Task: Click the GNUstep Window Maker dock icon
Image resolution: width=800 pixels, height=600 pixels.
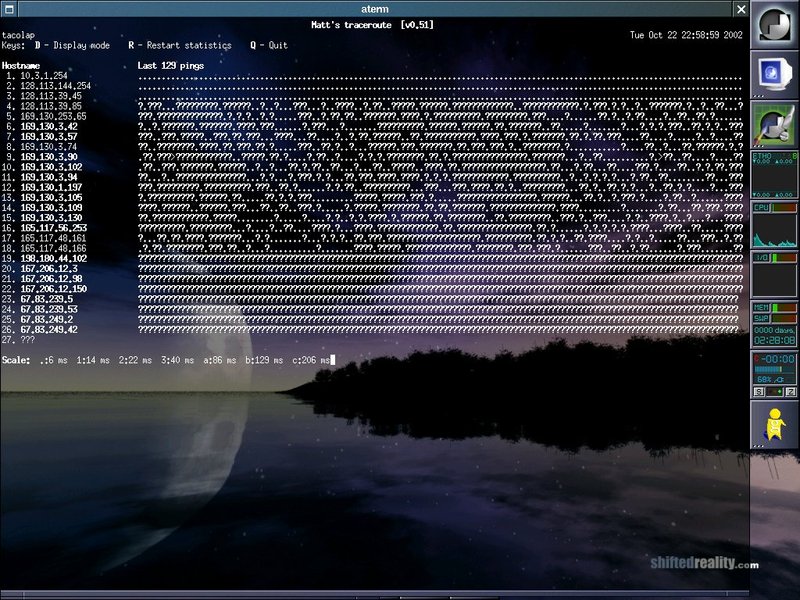Action: pyautogui.click(x=774, y=25)
